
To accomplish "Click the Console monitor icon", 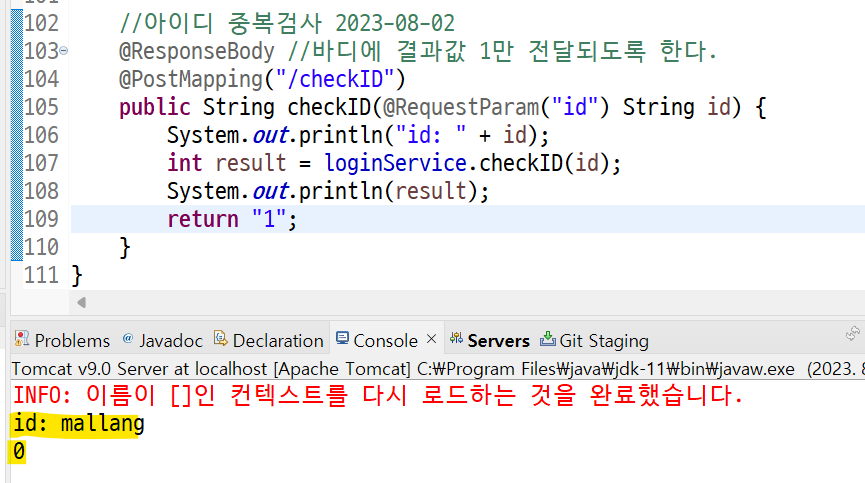I will [x=343, y=338].
